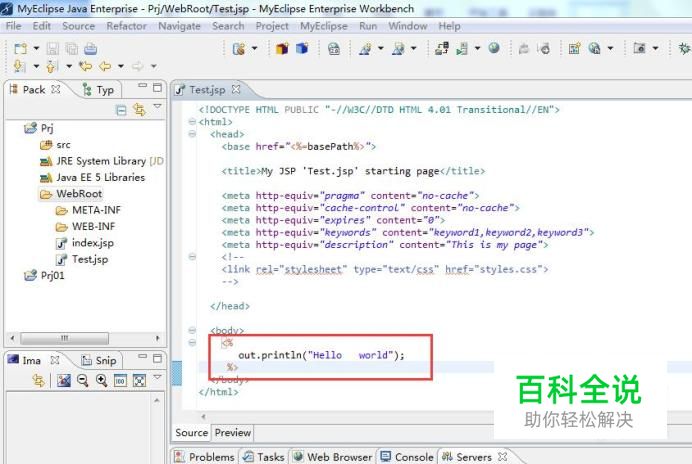Switch to the Pack explorer tab
The width and height of the screenshot is (692, 464).
34,90
